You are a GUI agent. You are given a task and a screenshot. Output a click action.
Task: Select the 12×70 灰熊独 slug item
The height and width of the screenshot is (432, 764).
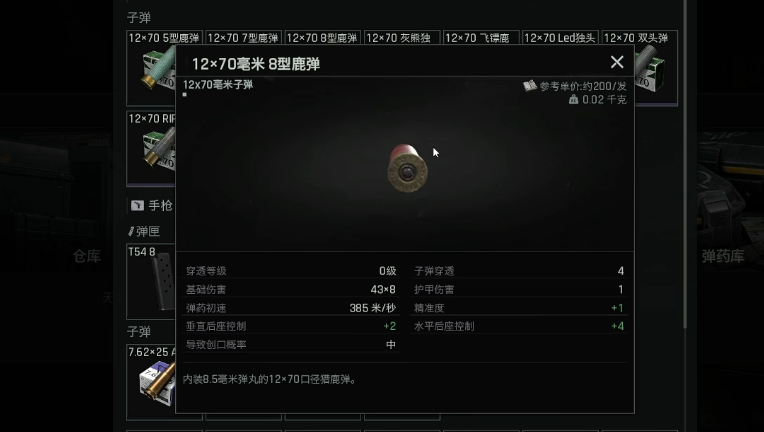click(x=402, y=38)
